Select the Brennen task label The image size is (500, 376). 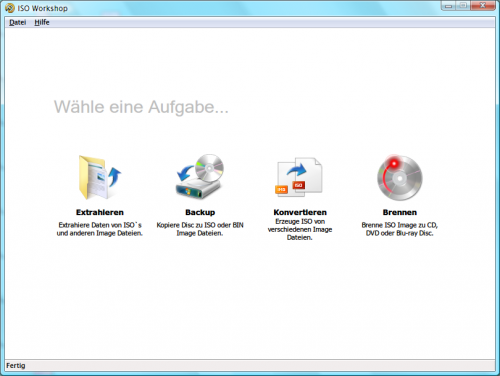[x=400, y=212]
